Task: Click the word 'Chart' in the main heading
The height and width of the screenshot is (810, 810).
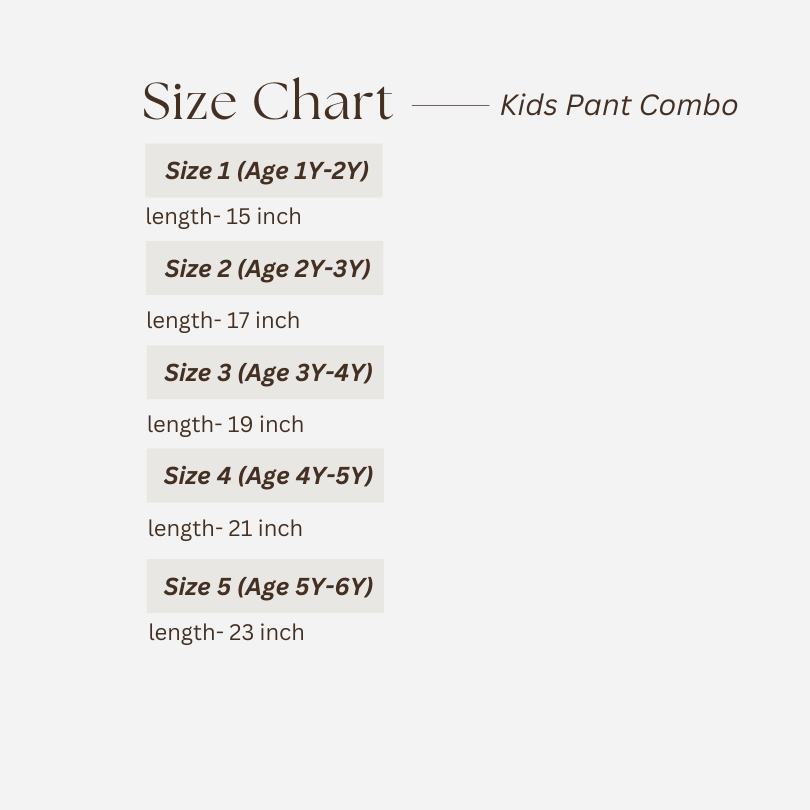Action: click(x=322, y=103)
